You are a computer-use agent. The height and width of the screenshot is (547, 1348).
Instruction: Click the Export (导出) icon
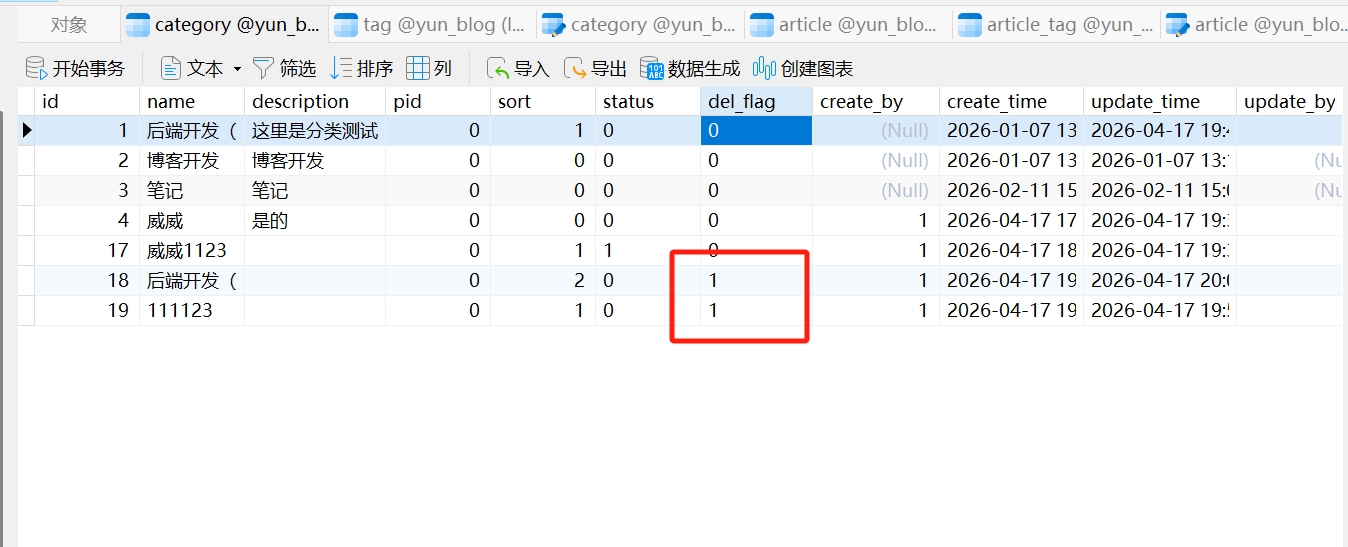pyautogui.click(x=575, y=68)
